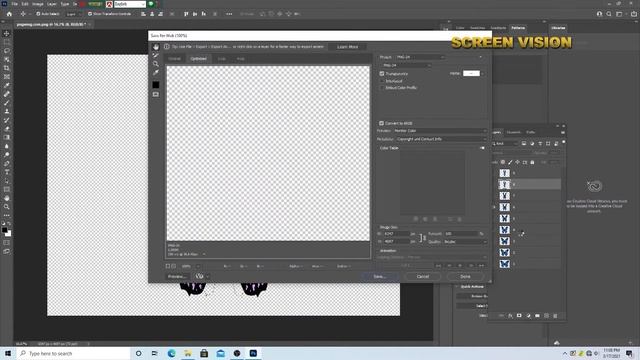Image resolution: width=640 pixels, height=360 pixels.
Task: Click the Windows Start button
Action: pos(8,353)
